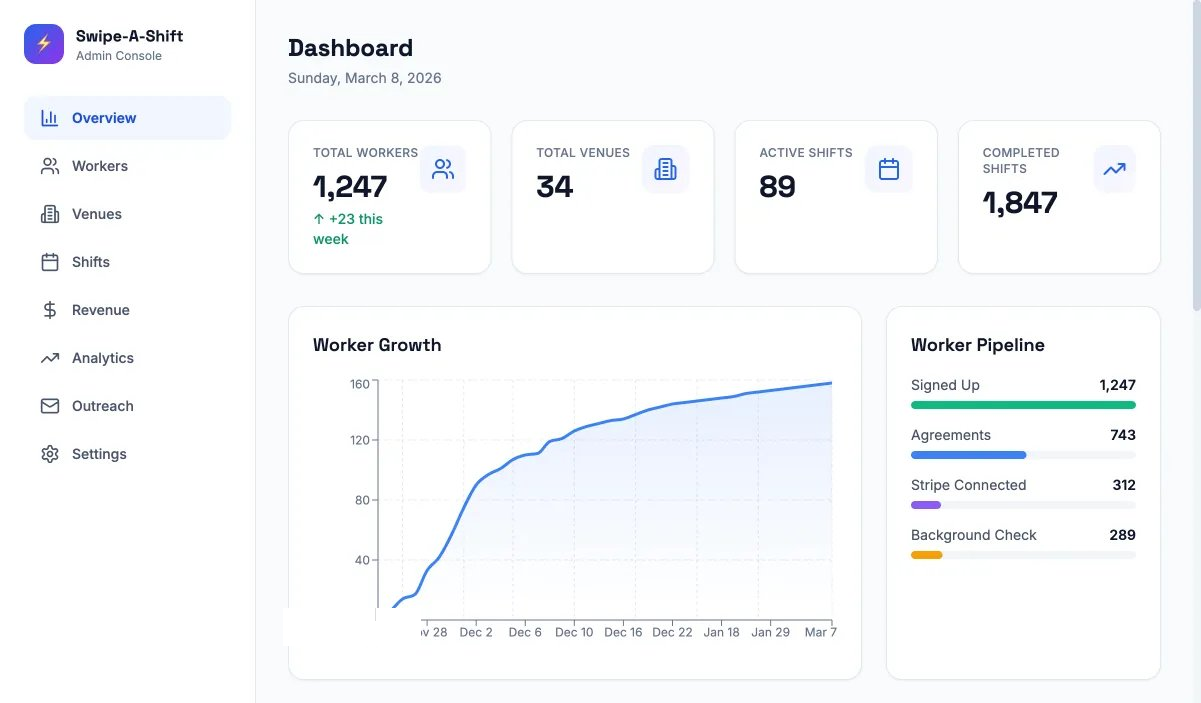Viewport: 1201px width, 703px height.
Task: Click the envelope Outreach icon in sidebar
Action: [x=50, y=406]
